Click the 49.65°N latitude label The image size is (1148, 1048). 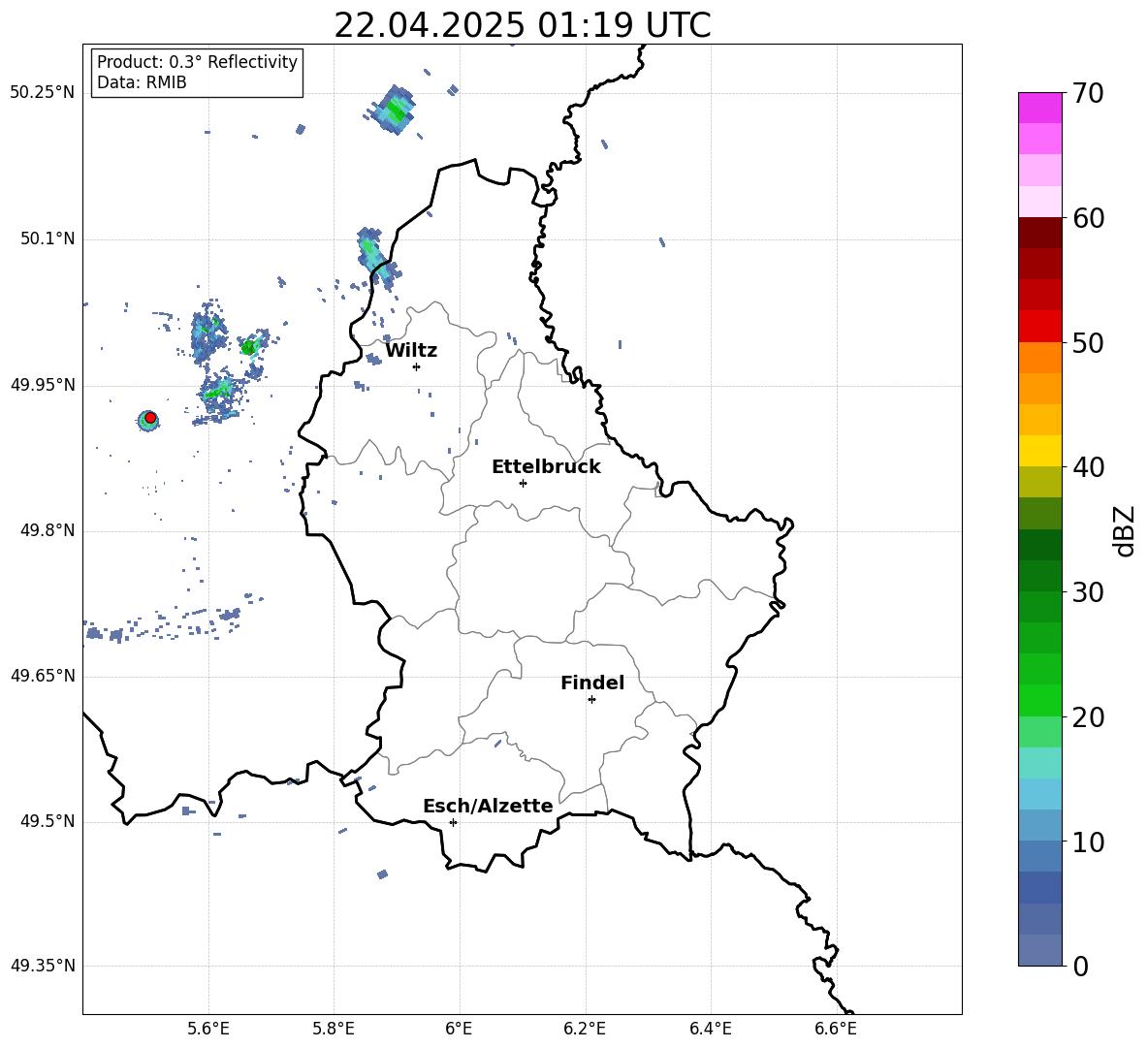coord(43,676)
